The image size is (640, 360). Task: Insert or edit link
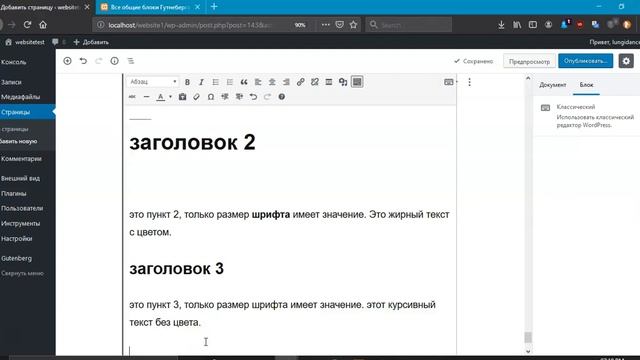click(300, 82)
